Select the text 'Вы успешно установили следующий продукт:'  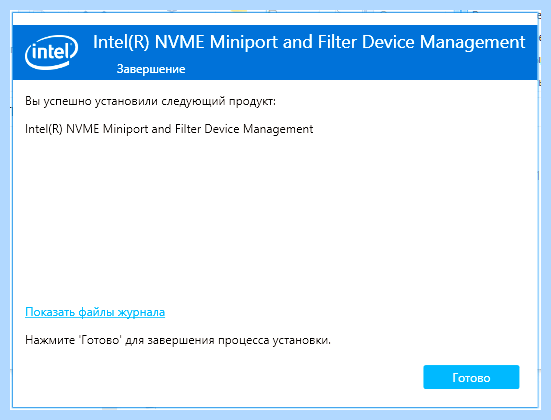[x=150, y=102]
